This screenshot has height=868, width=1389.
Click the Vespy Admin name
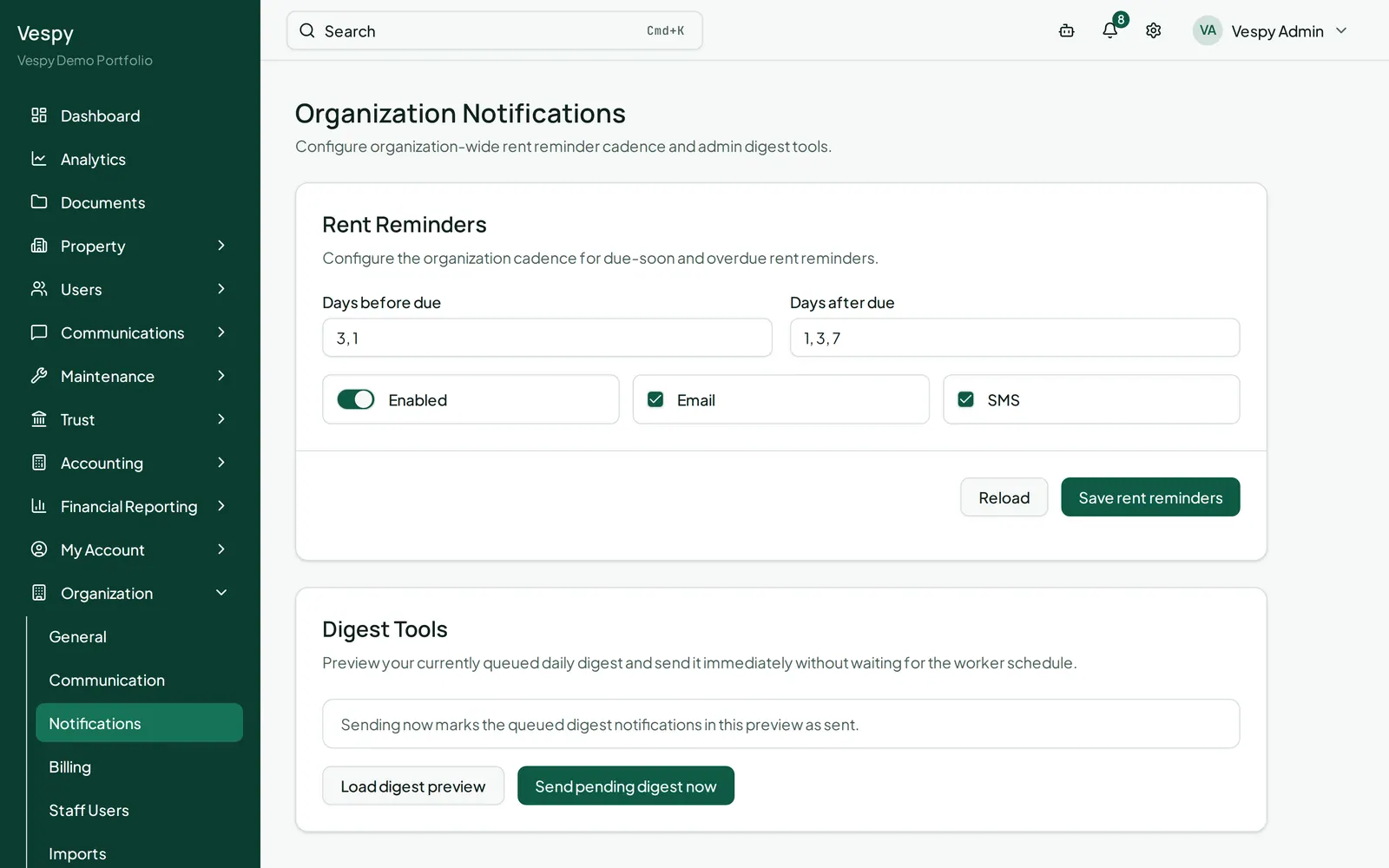click(x=1277, y=31)
